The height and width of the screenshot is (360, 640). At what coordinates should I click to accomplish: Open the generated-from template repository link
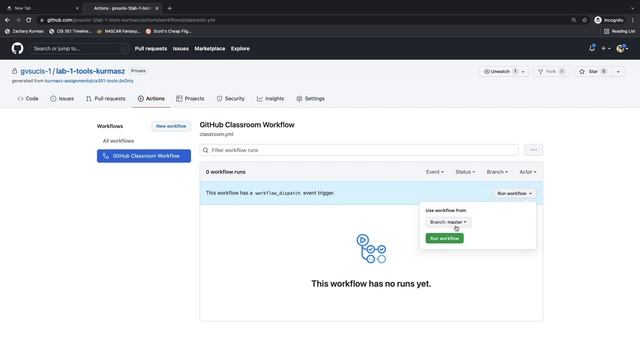tap(89, 81)
